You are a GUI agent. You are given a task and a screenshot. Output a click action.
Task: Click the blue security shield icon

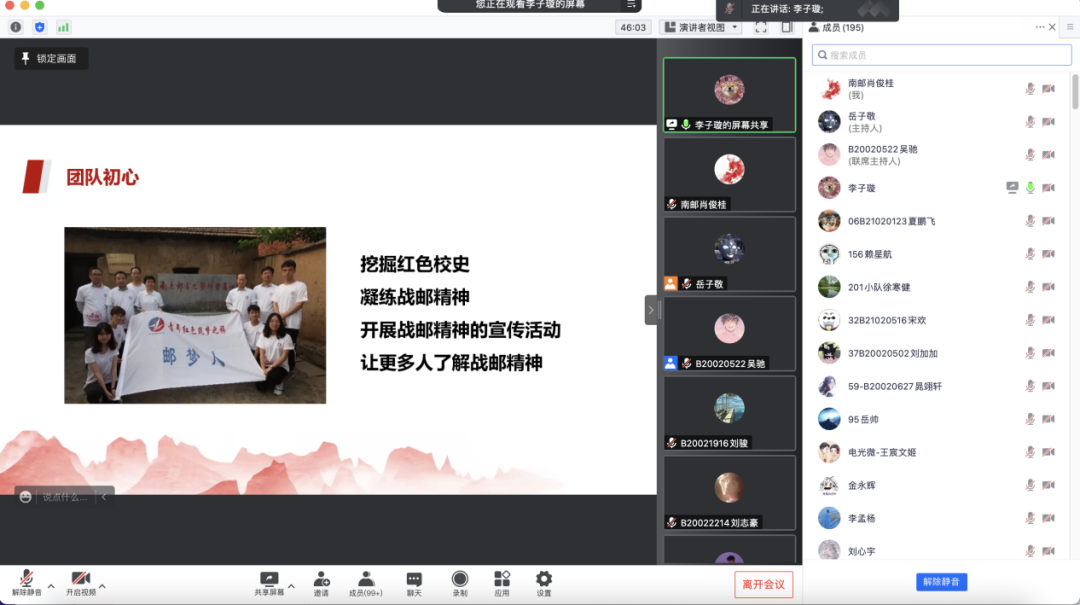[x=40, y=27]
